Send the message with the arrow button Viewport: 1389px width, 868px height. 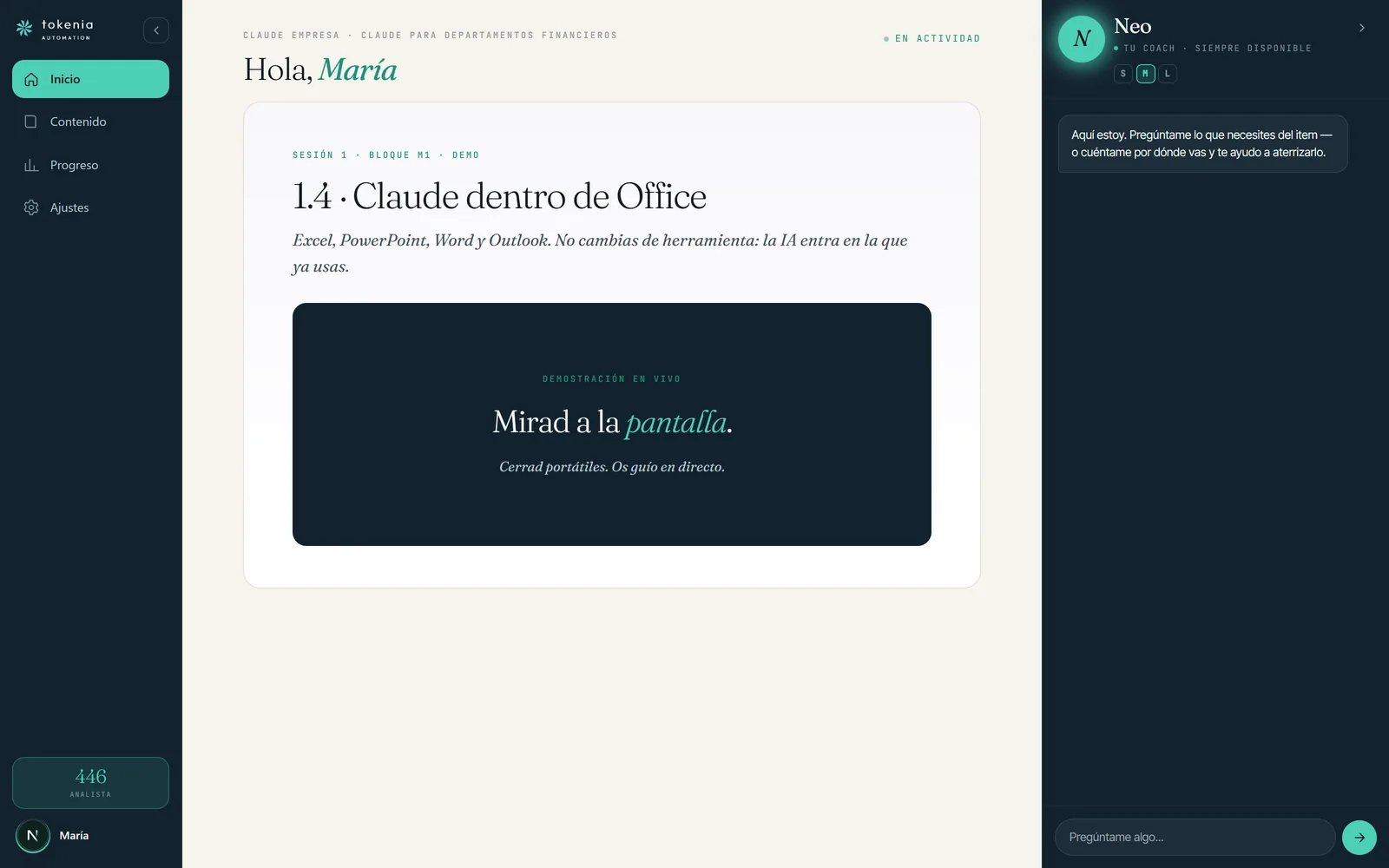(x=1359, y=838)
